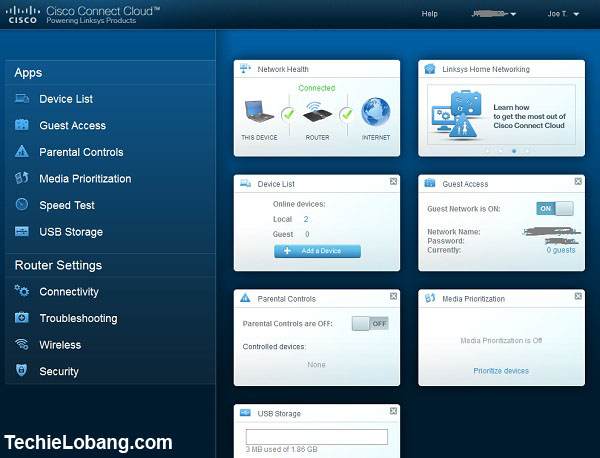Click the Wireless signal icon
Screen dimensions: 600x458
coord(21,344)
